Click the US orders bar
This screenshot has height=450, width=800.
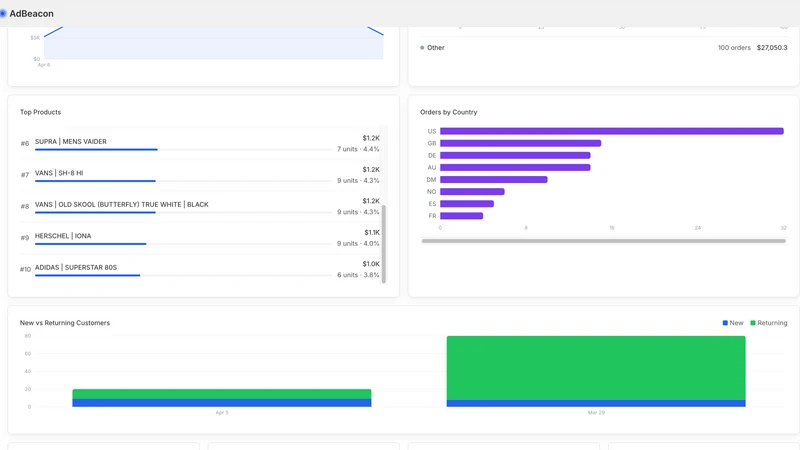pyautogui.click(x=612, y=131)
